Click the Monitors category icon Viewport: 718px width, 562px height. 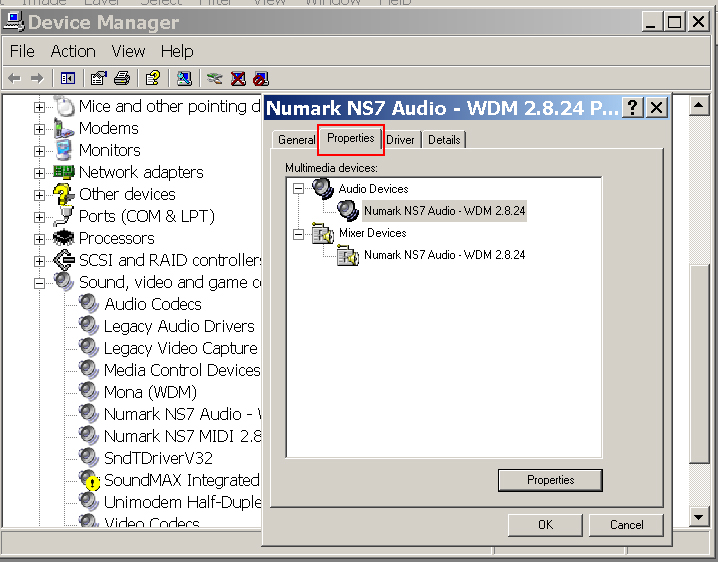[64, 150]
